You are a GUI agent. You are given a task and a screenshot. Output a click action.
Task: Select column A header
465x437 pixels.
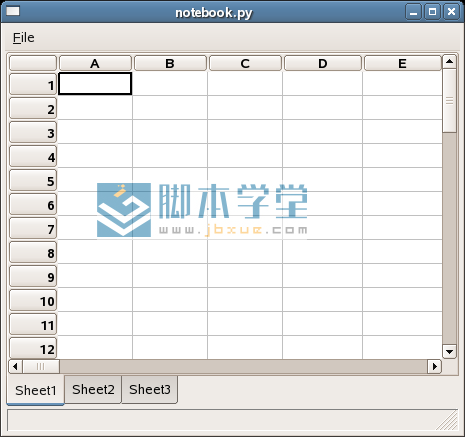point(95,63)
